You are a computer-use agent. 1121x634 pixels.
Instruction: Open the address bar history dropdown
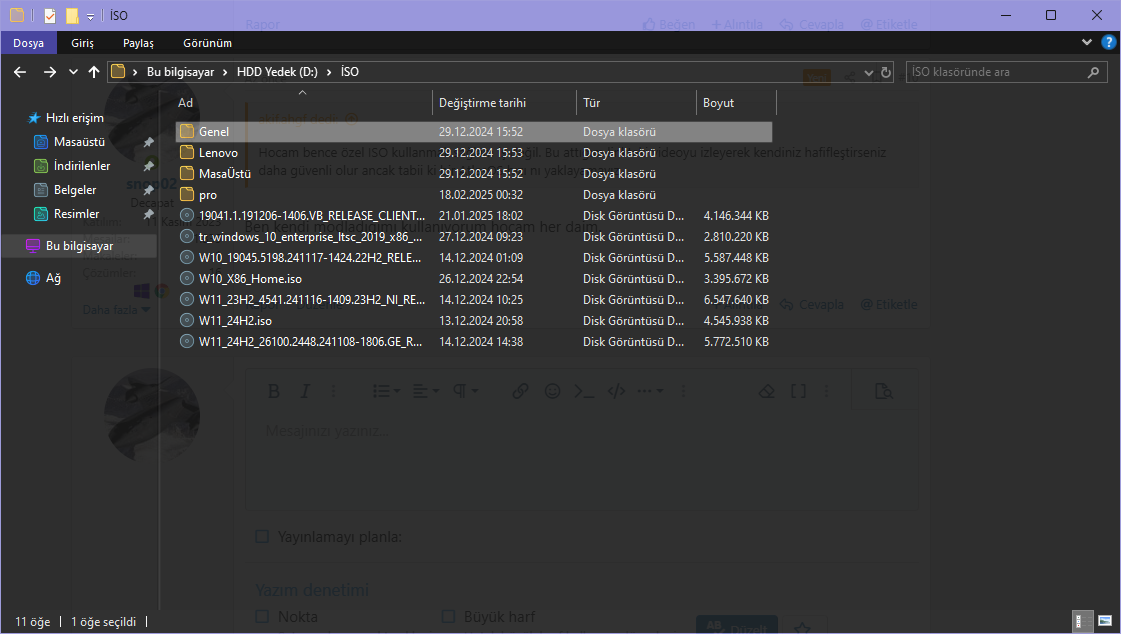(869, 72)
